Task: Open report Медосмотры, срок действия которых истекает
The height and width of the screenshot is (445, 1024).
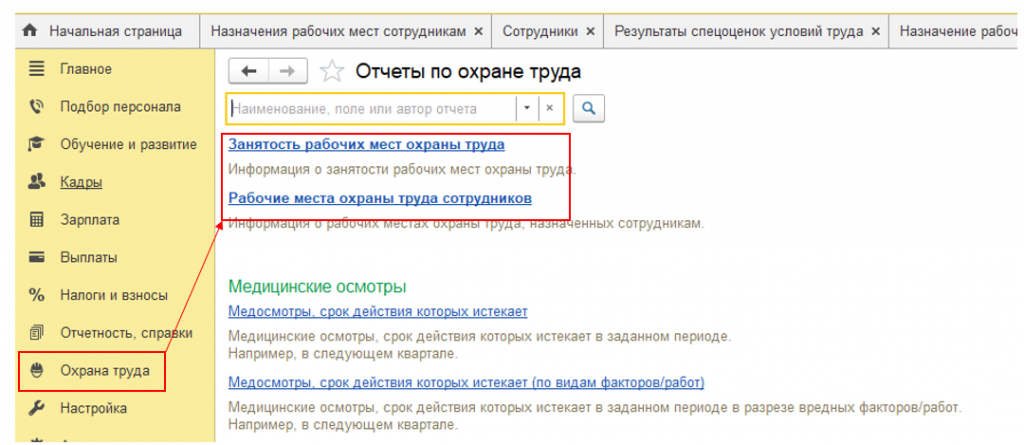Action: [377, 312]
